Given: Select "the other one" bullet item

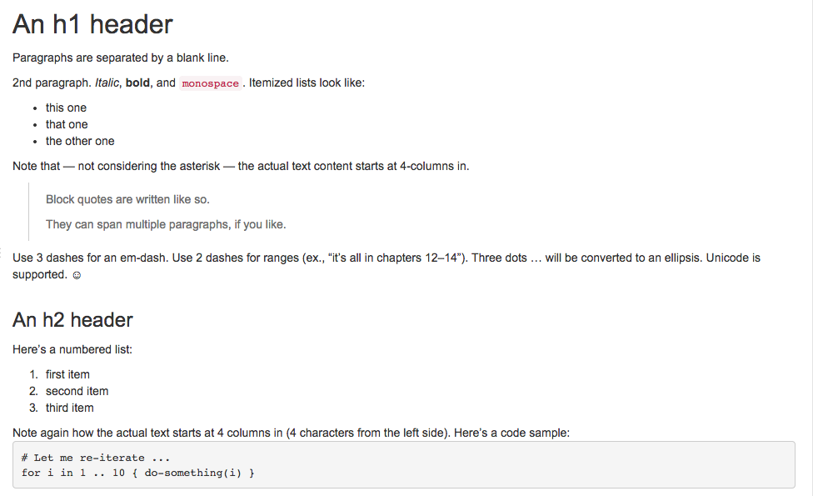Looking at the screenshot, I should pos(80,141).
